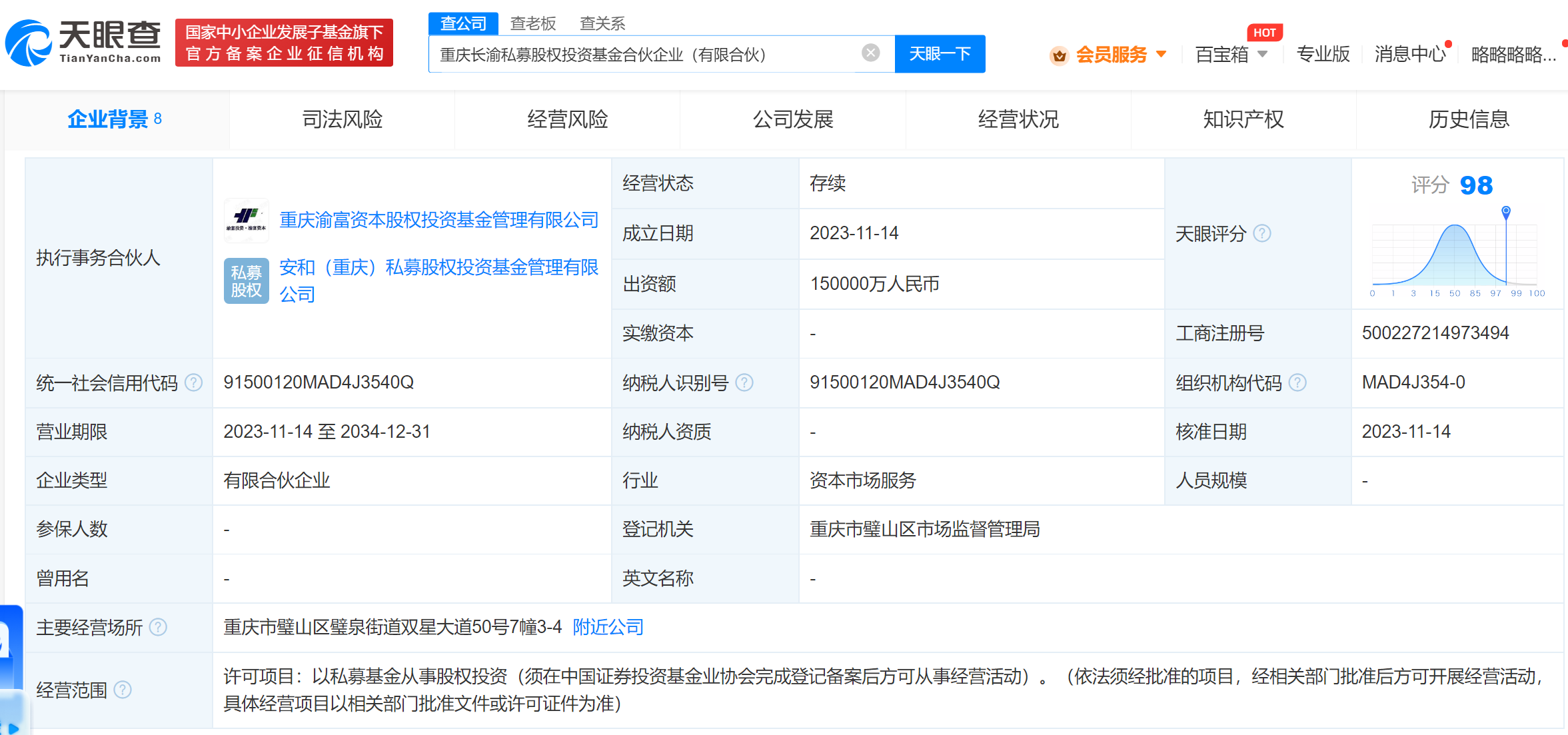
Task: Open the 消息中心 link
Action: [x=1410, y=54]
